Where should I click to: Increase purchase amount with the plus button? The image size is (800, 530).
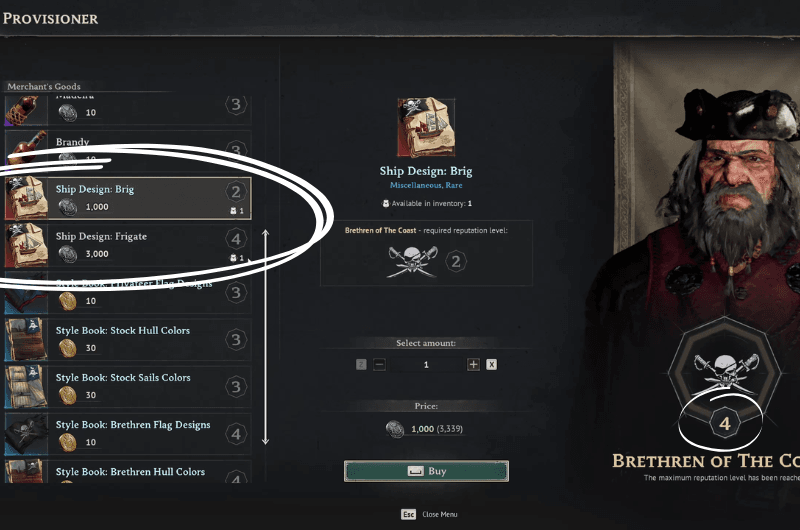pyautogui.click(x=473, y=364)
